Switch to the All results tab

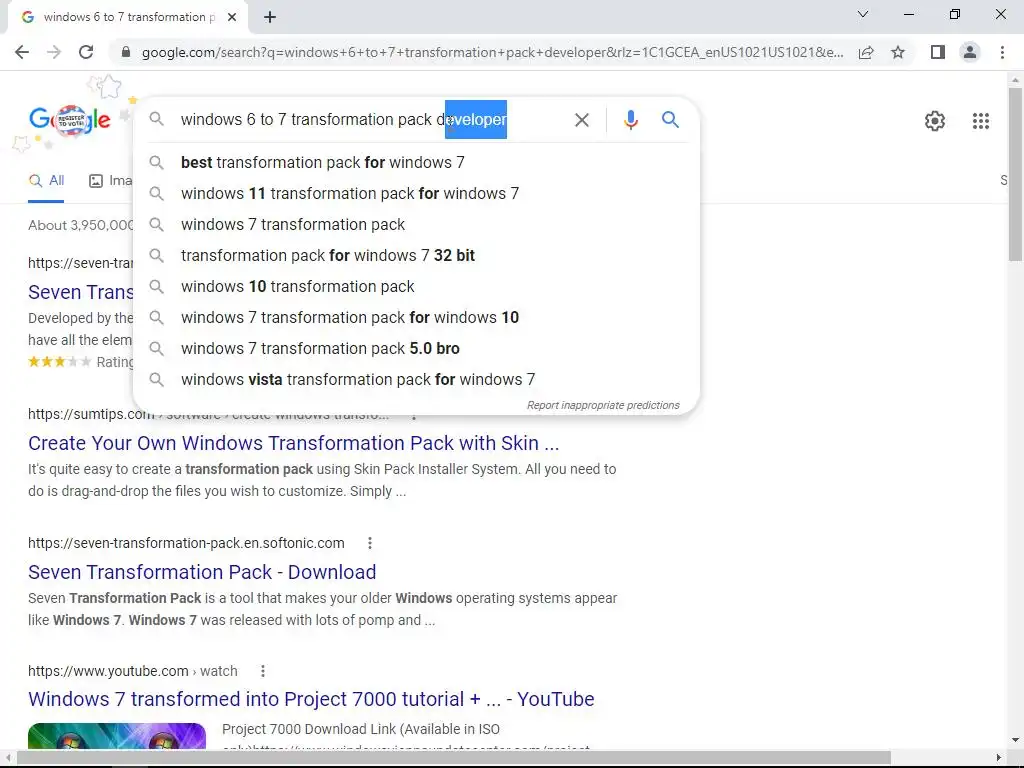[46, 181]
